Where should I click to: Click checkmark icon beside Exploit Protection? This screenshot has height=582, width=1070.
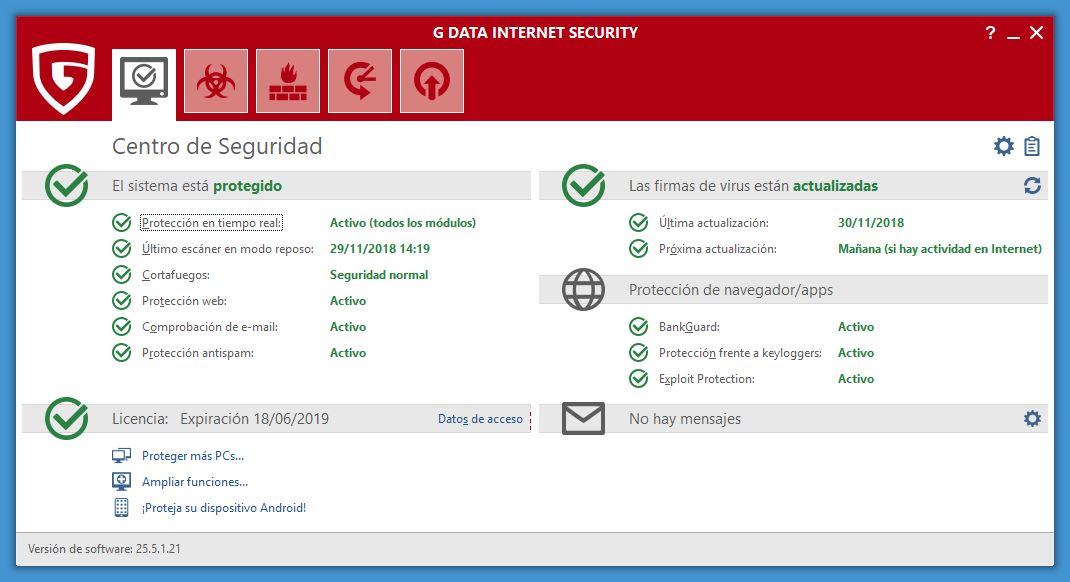(638, 379)
